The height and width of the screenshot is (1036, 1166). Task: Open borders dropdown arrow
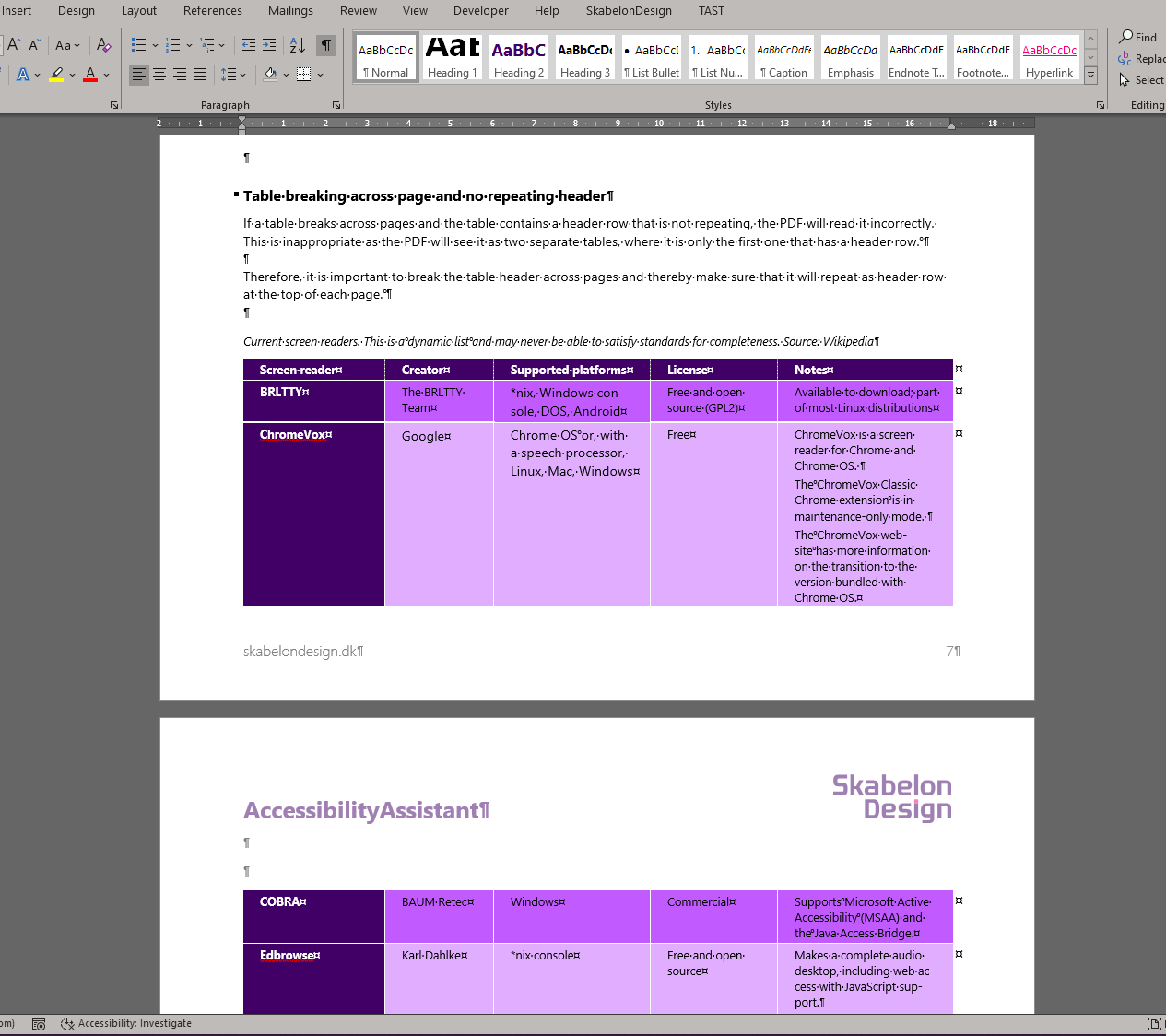(x=320, y=75)
